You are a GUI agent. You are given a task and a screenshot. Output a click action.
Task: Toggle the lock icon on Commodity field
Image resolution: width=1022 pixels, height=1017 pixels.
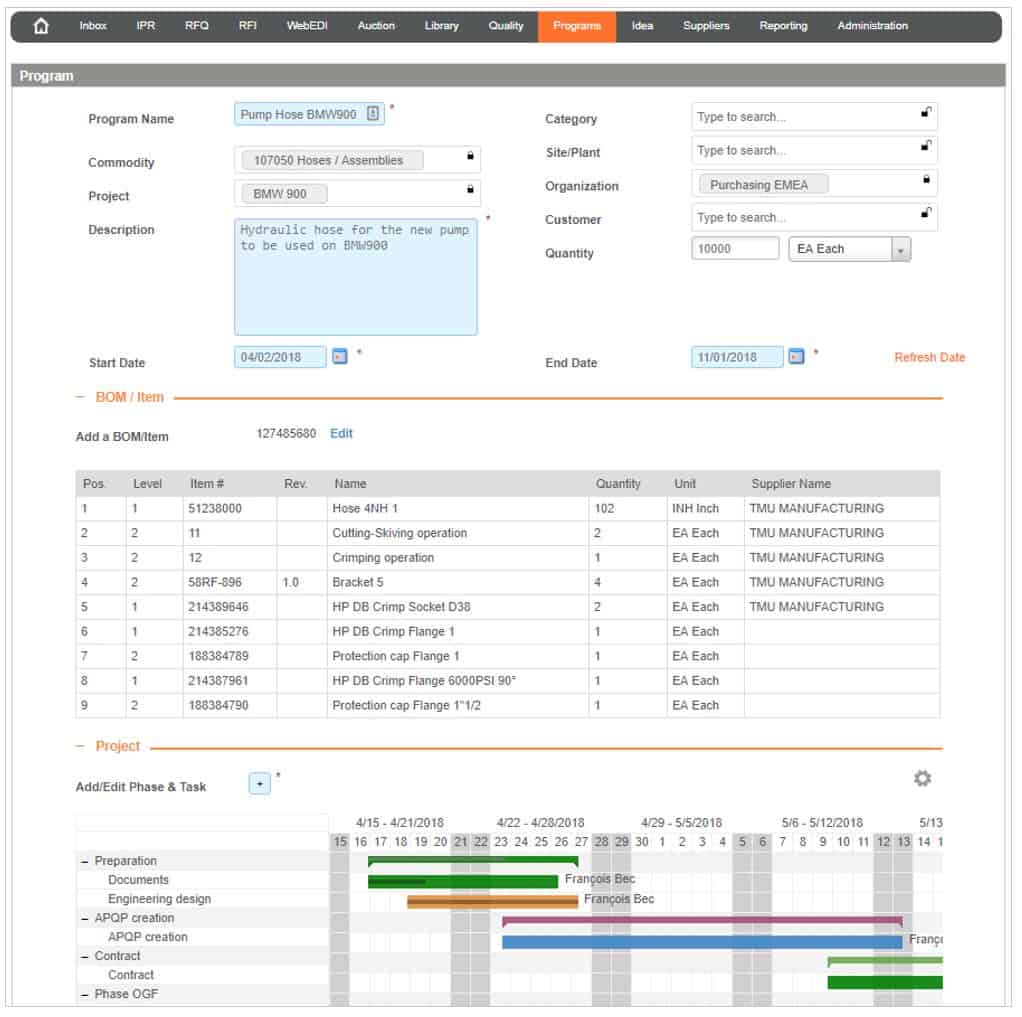(x=472, y=156)
